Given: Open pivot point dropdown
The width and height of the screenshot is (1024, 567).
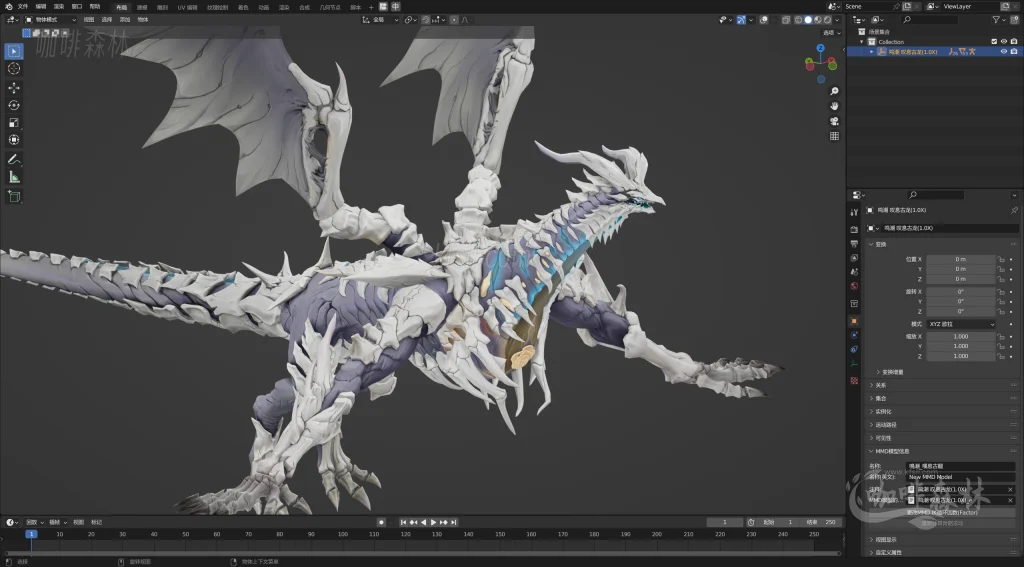Looking at the screenshot, I should click(410, 20).
